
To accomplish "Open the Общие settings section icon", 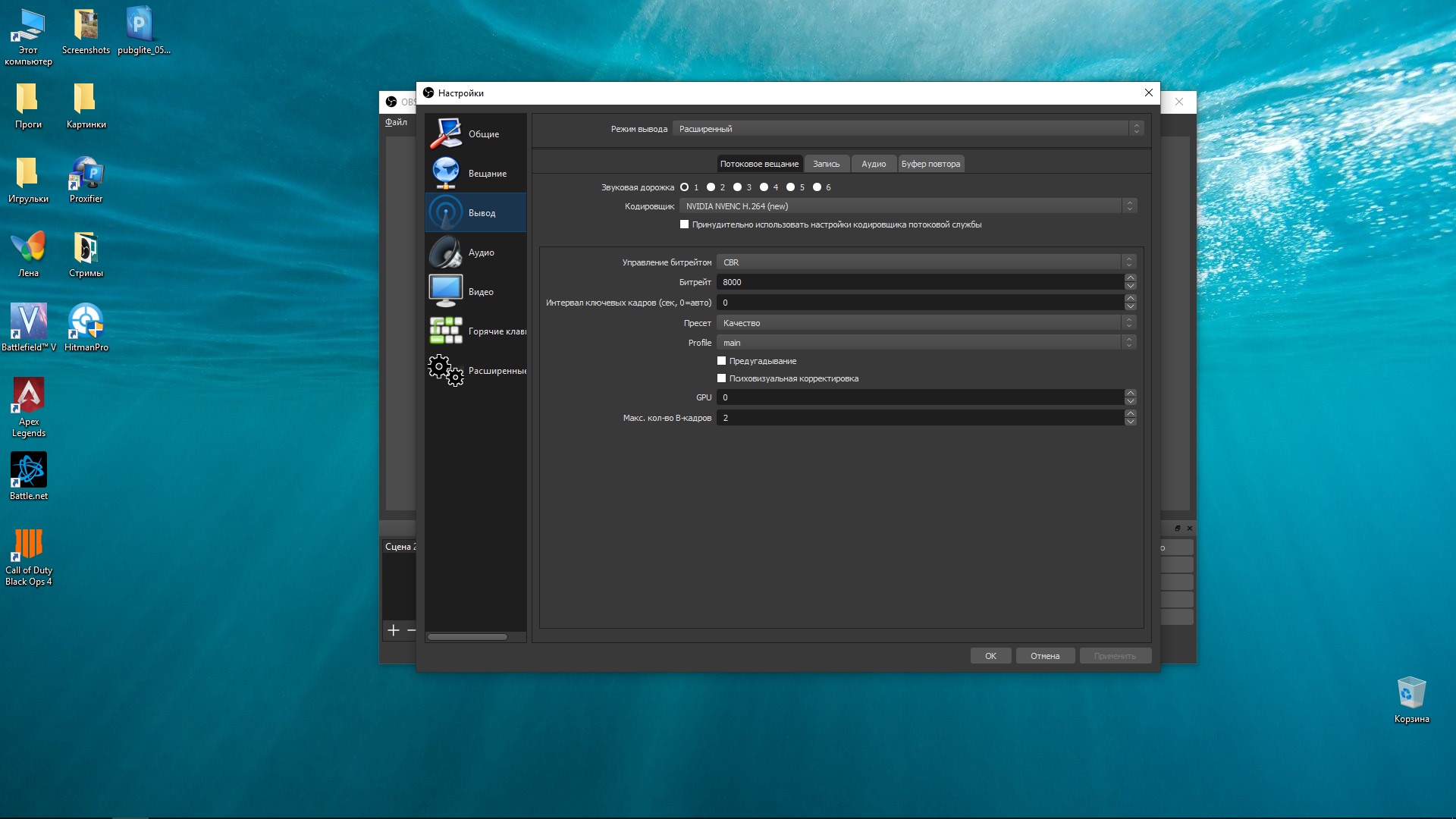I will tap(446, 133).
